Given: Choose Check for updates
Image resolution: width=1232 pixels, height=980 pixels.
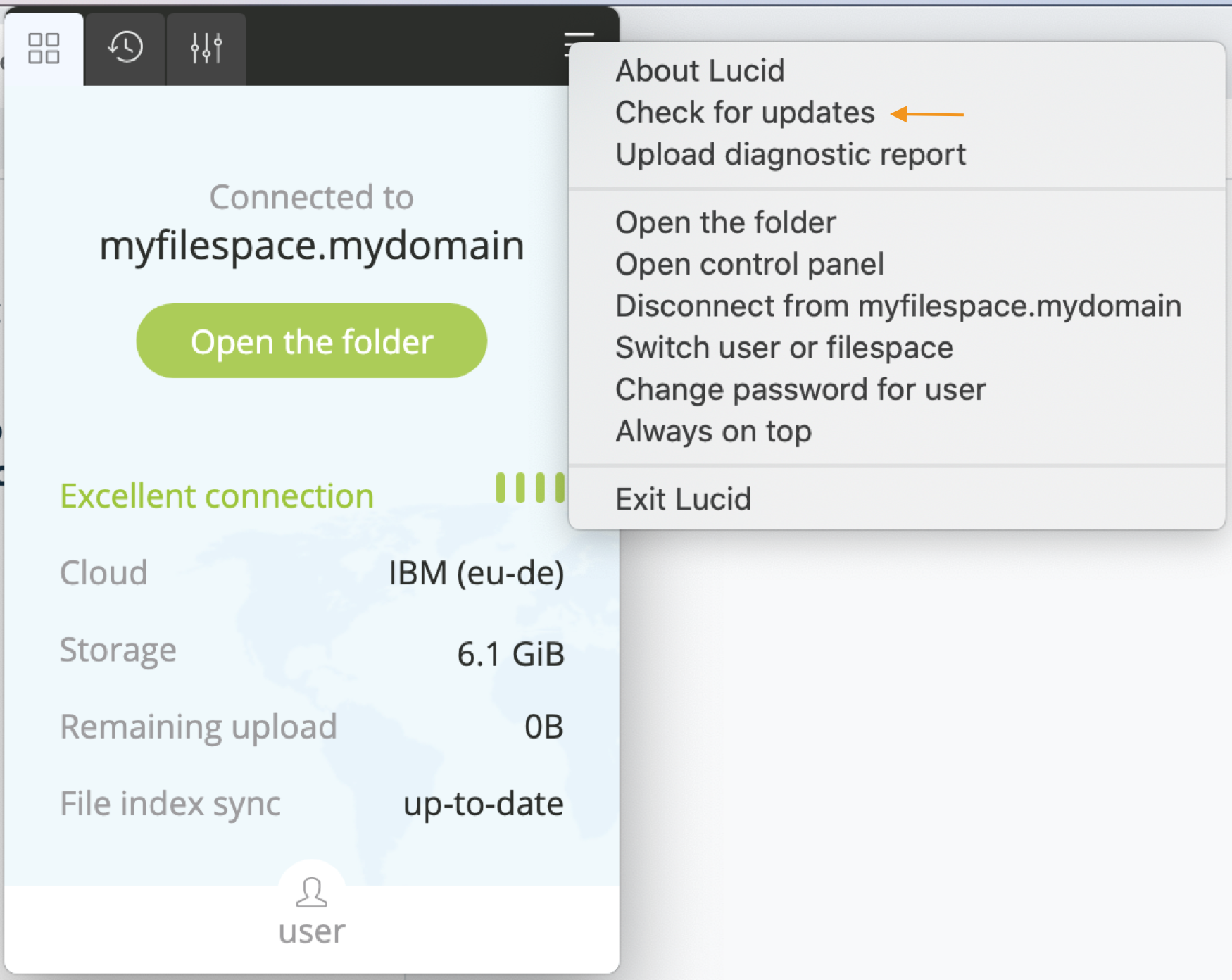Looking at the screenshot, I should click(745, 113).
